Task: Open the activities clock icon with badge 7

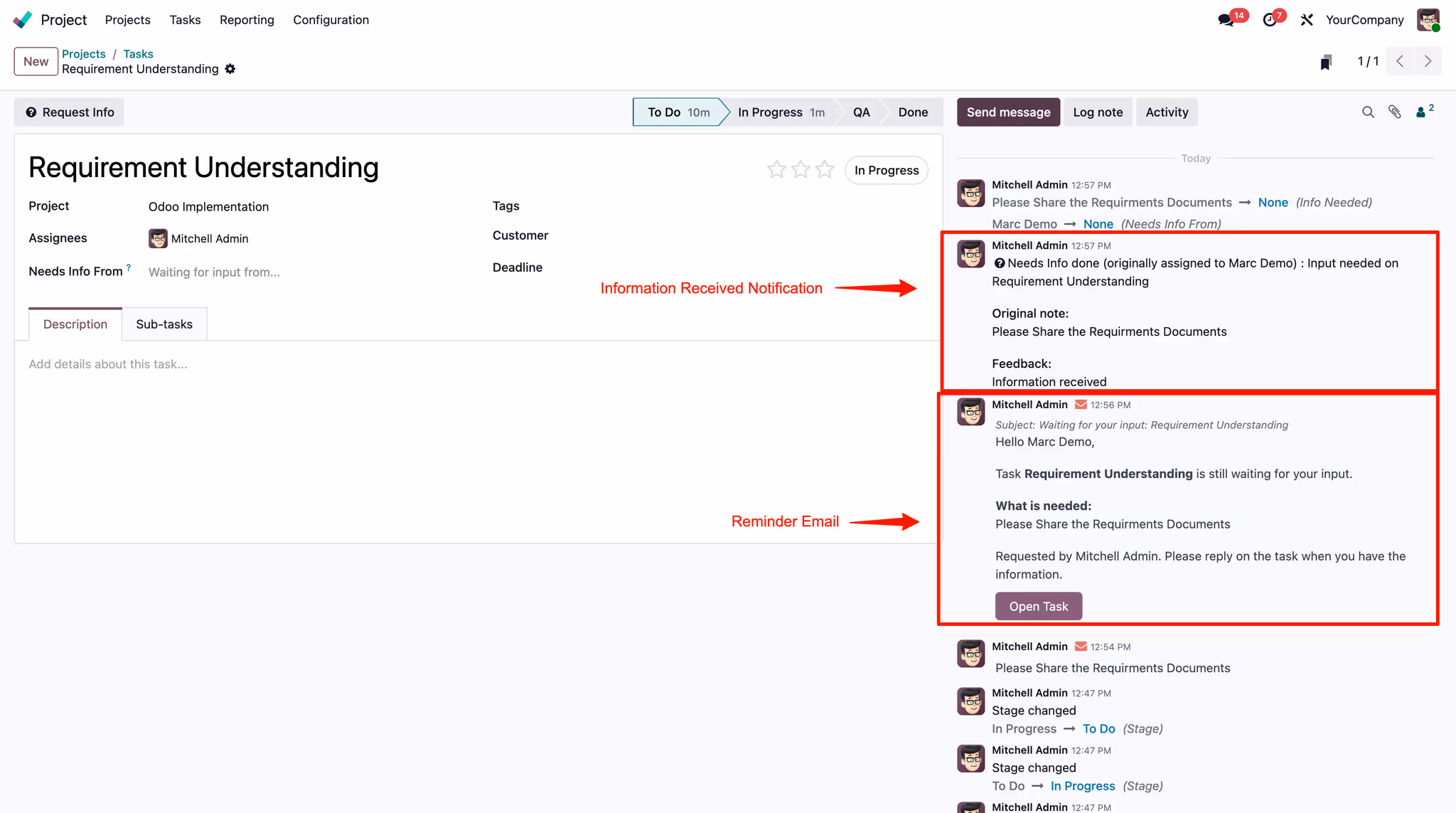Action: [1270, 20]
